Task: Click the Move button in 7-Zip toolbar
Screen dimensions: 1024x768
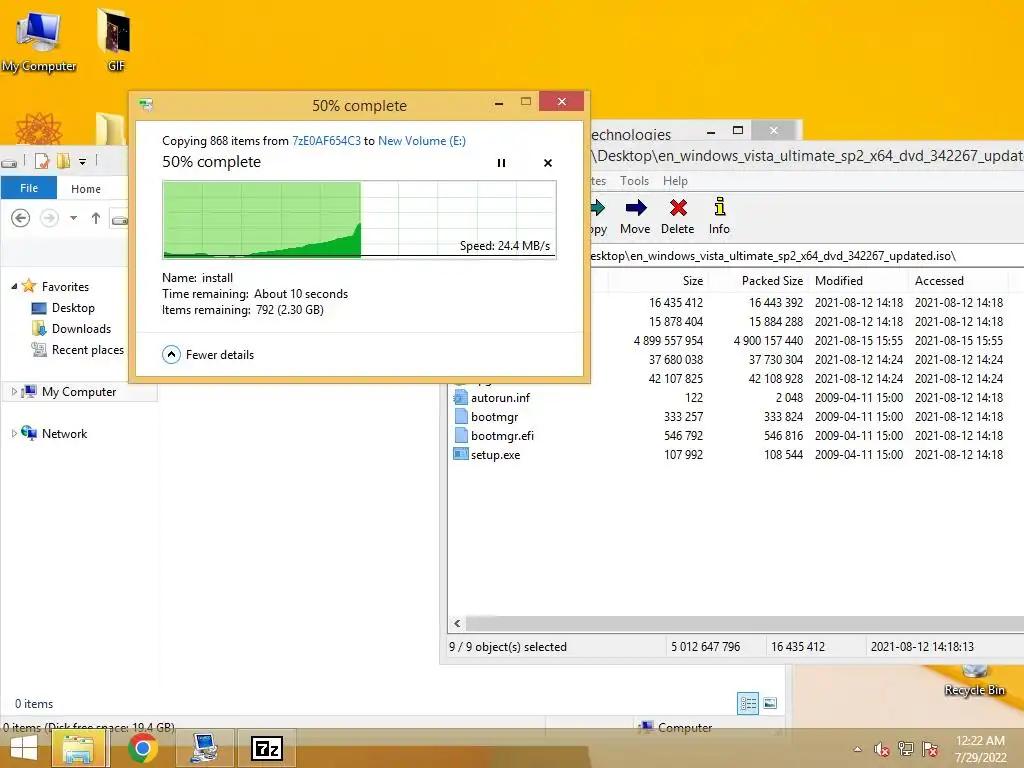Action: pos(635,217)
